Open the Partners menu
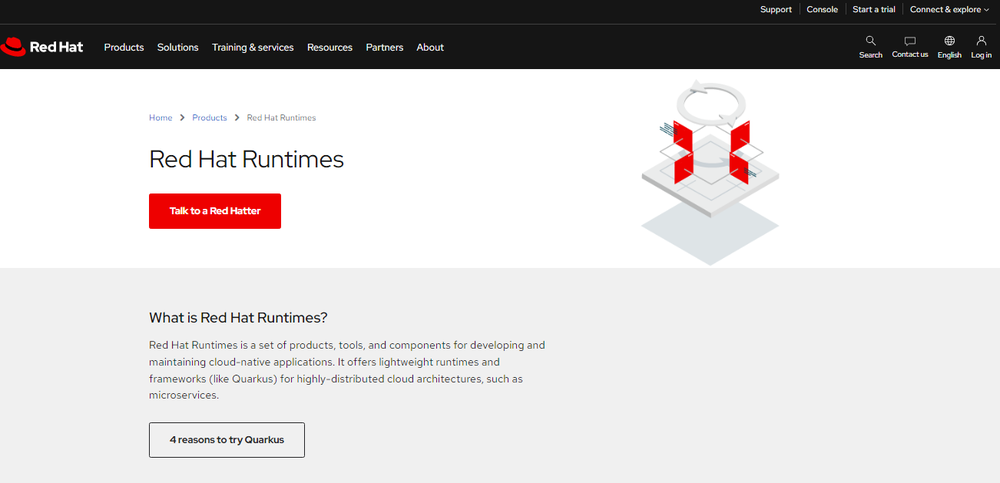 coord(385,47)
